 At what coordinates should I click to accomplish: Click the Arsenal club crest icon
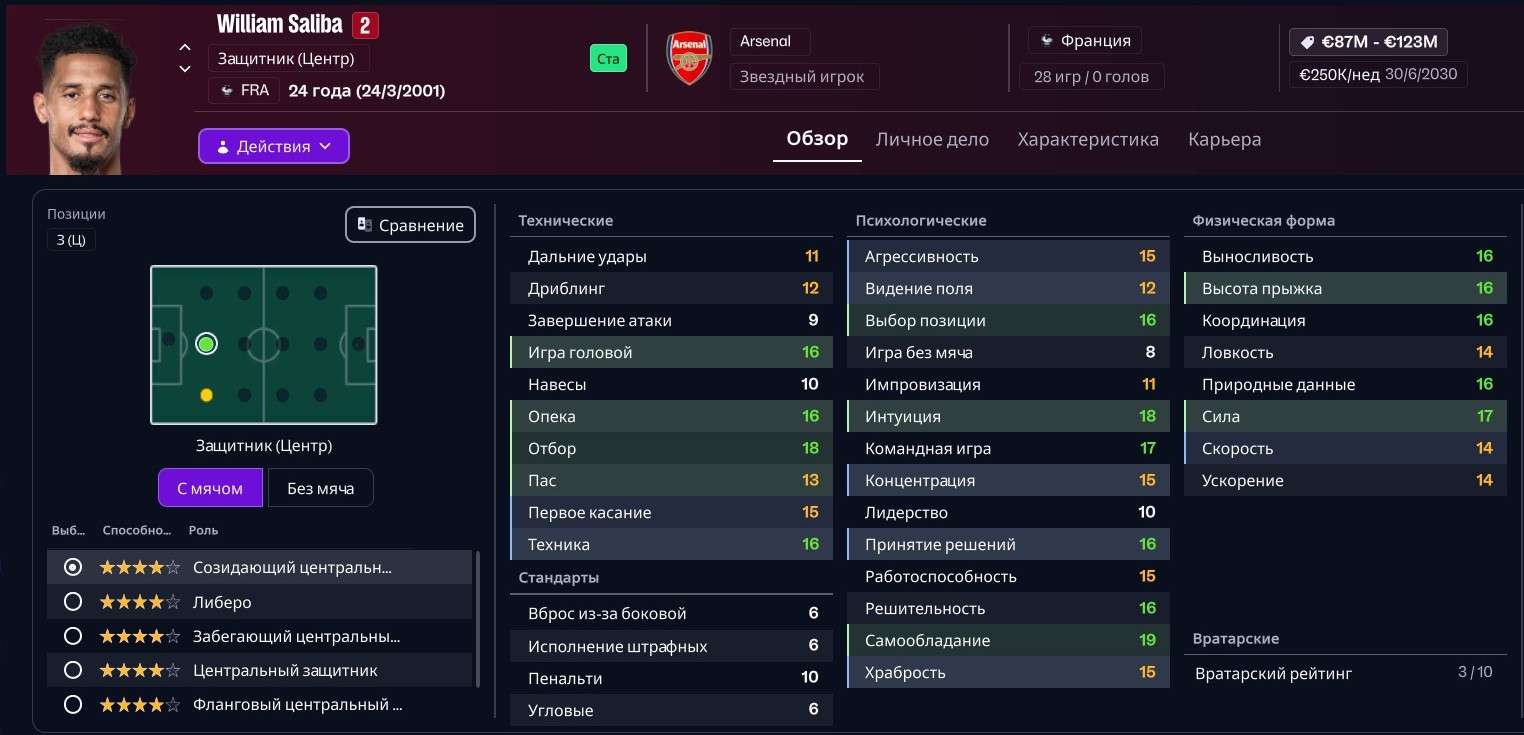tap(689, 58)
